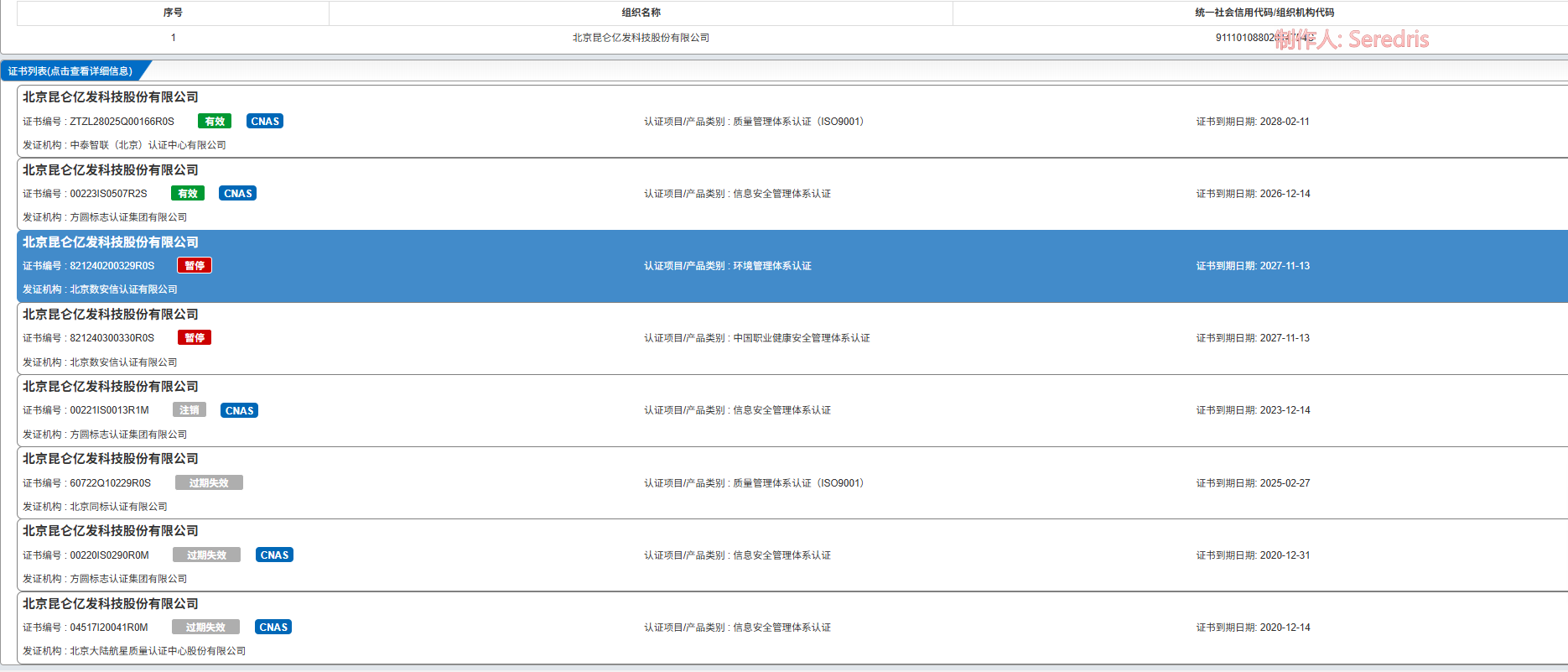Click issuer 北京数安信认证有限公司 under certificate 821240300330R0S
The height and width of the screenshot is (672, 1568).
(x=123, y=362)
